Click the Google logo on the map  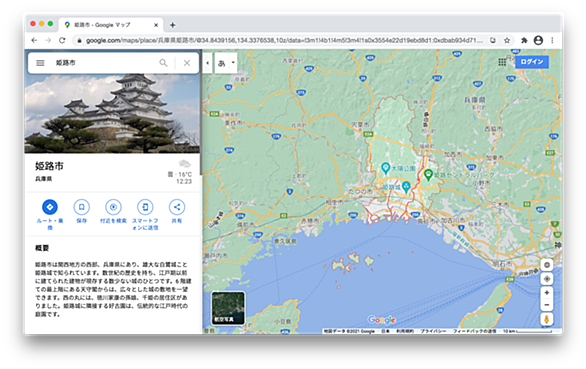click(381, 320)
